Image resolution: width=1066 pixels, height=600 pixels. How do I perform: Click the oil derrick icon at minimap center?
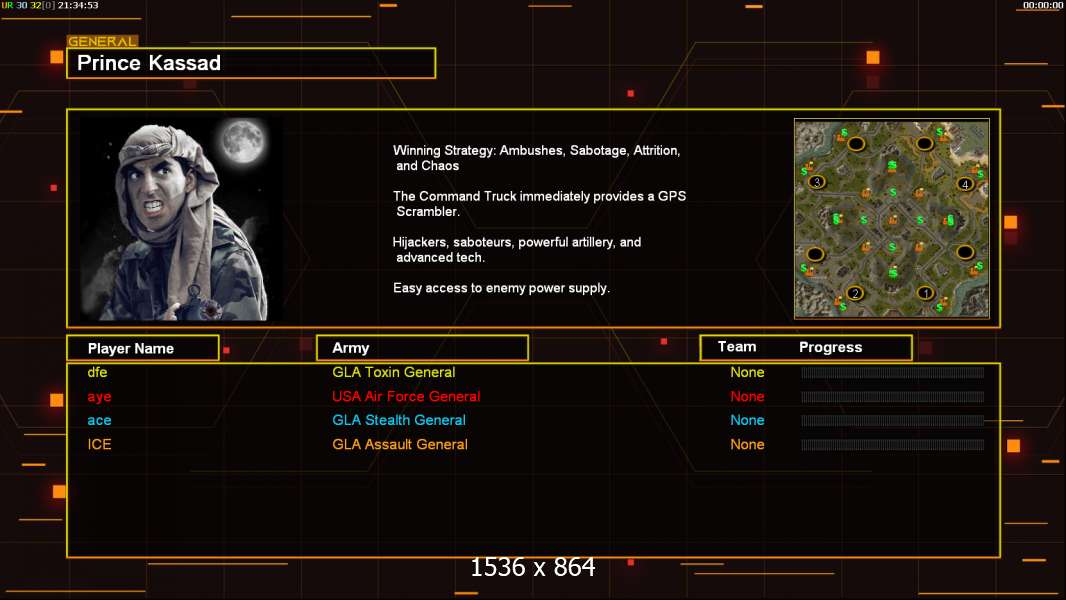click(x=893, y=220)
